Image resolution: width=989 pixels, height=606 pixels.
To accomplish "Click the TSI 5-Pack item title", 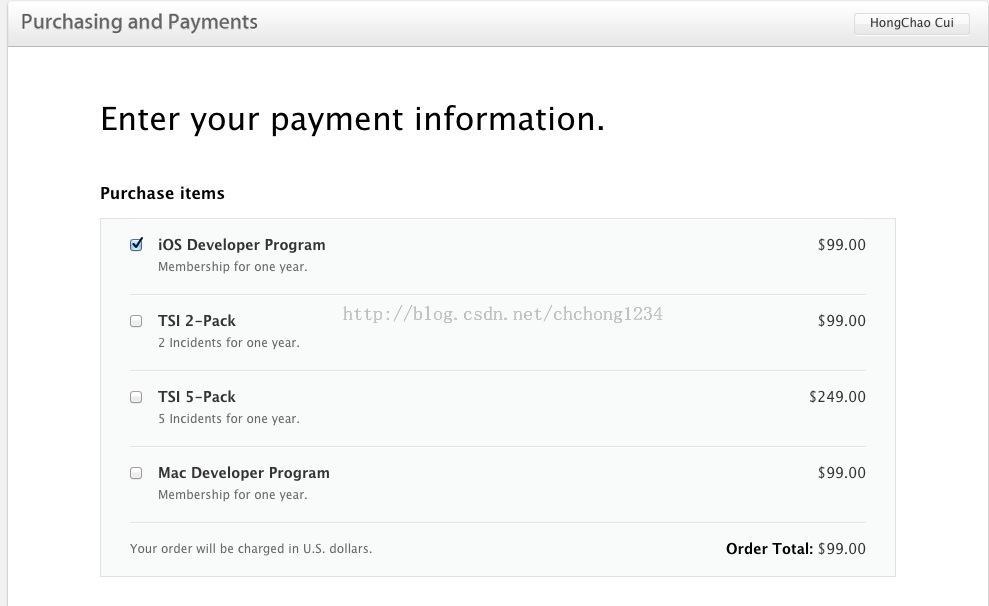I will [x=197, y=397].
